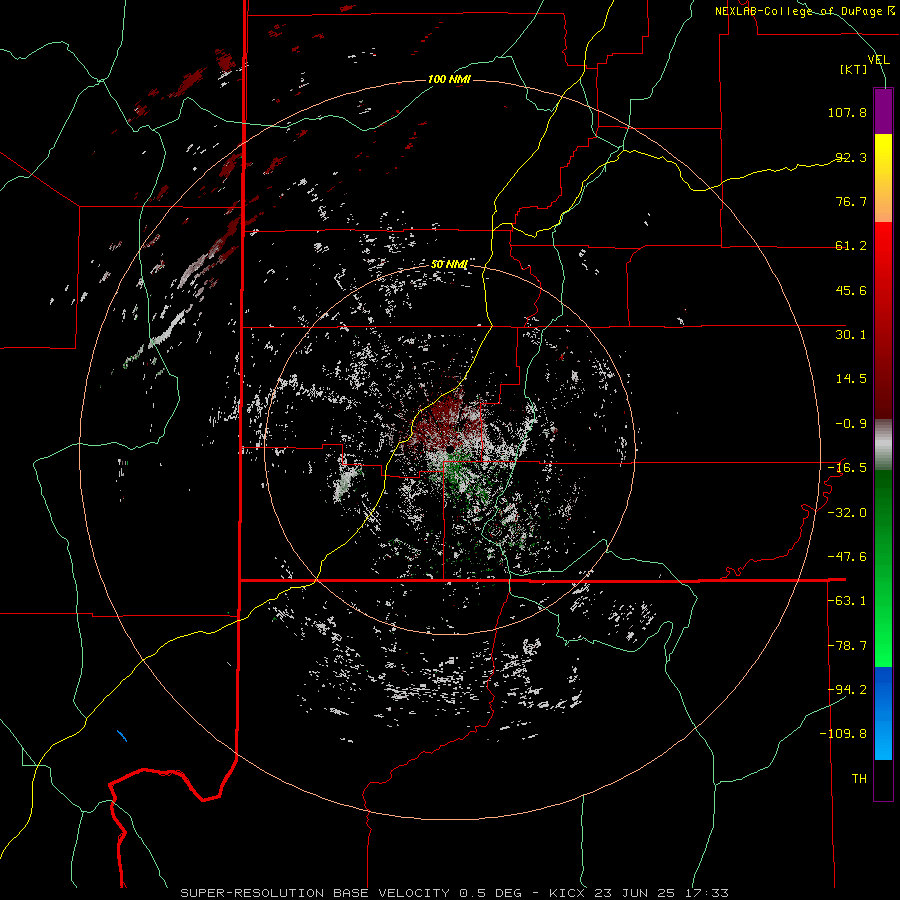Click the -0.9 scale value
This screenshot has width=900, height=900.
[x=851, y=424]
